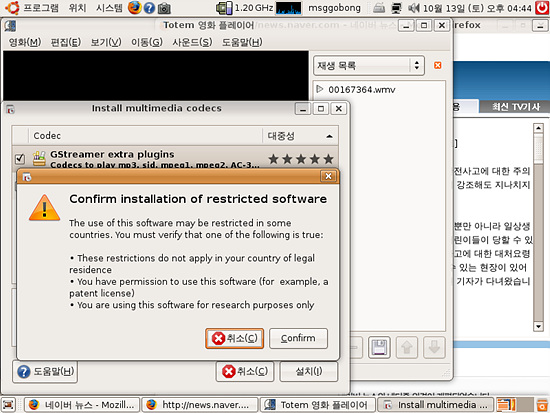The image size is (550, 413).
Task: Click the screenshot camera icon in panel
Action: point(164,8)
